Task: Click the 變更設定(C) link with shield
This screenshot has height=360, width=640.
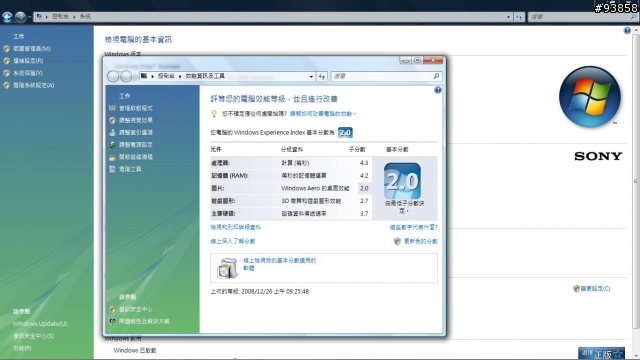Action: click(x=591, y=289)
